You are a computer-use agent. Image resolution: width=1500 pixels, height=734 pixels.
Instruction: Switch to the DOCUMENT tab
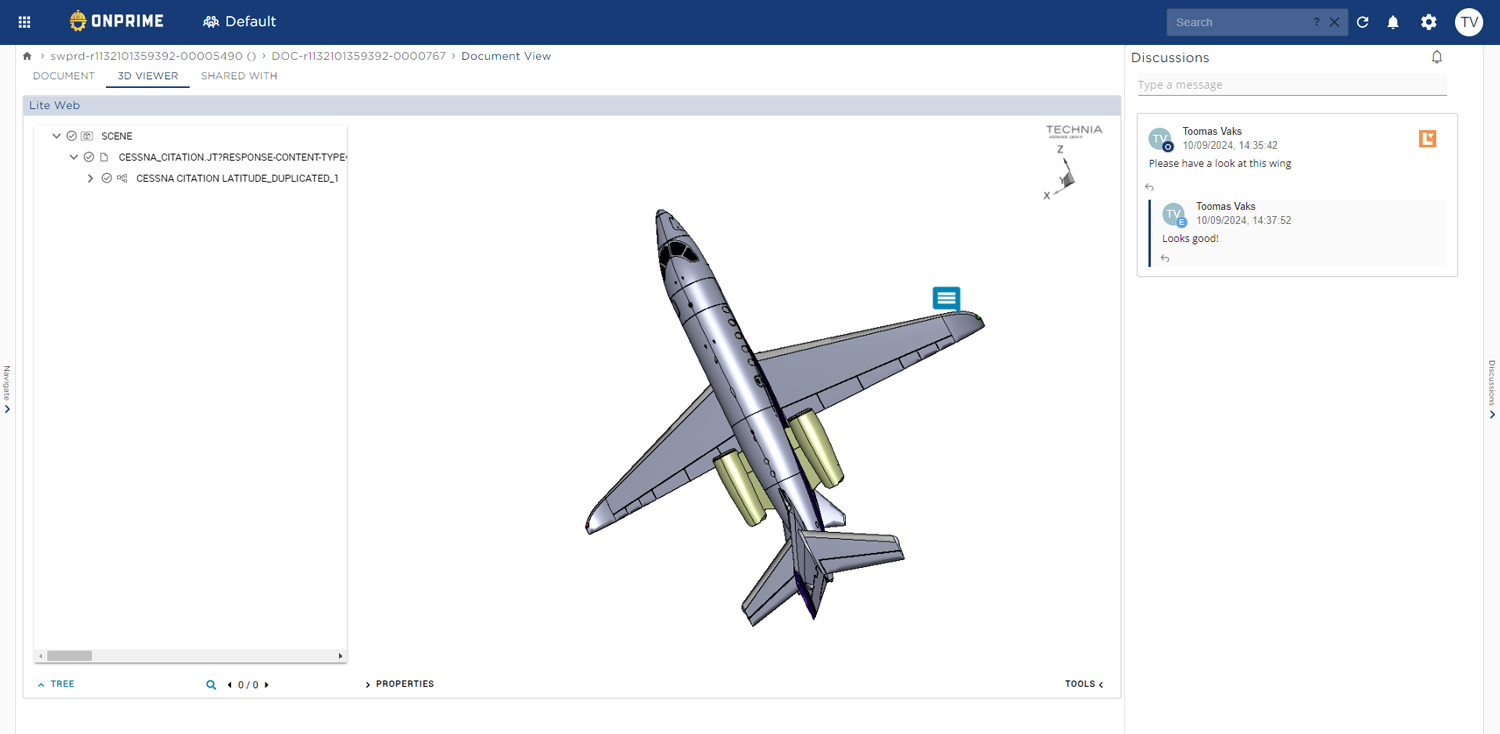(64, 76)
